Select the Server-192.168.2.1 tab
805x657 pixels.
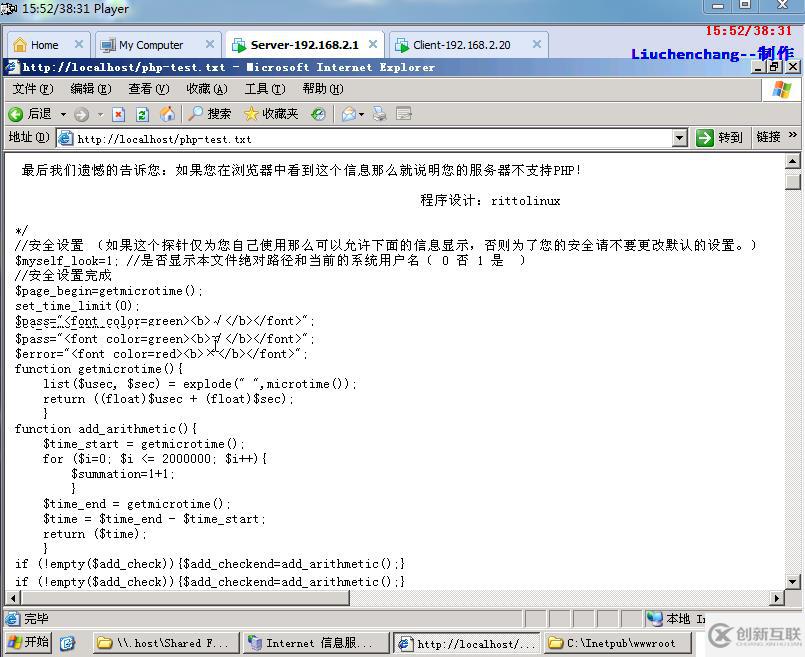(304, 45)
